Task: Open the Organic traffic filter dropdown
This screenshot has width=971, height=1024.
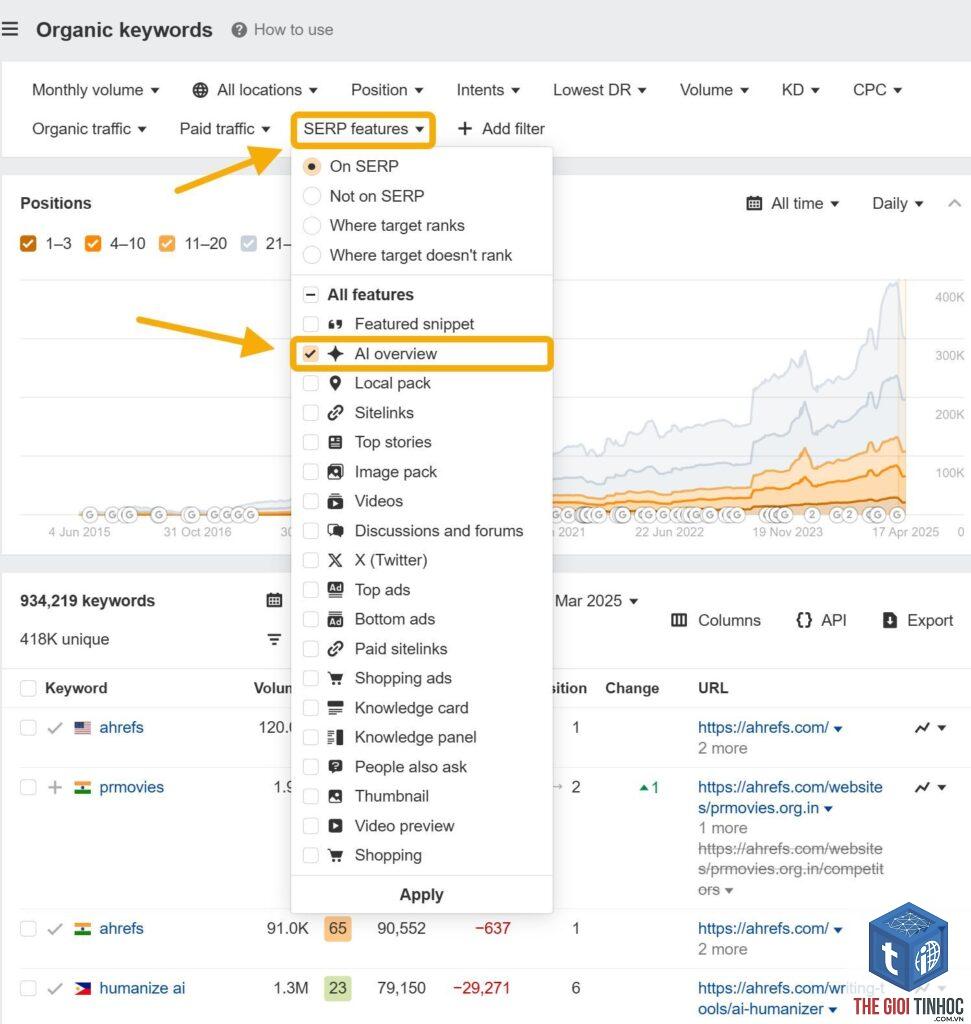Action: (x=89, y=129)
